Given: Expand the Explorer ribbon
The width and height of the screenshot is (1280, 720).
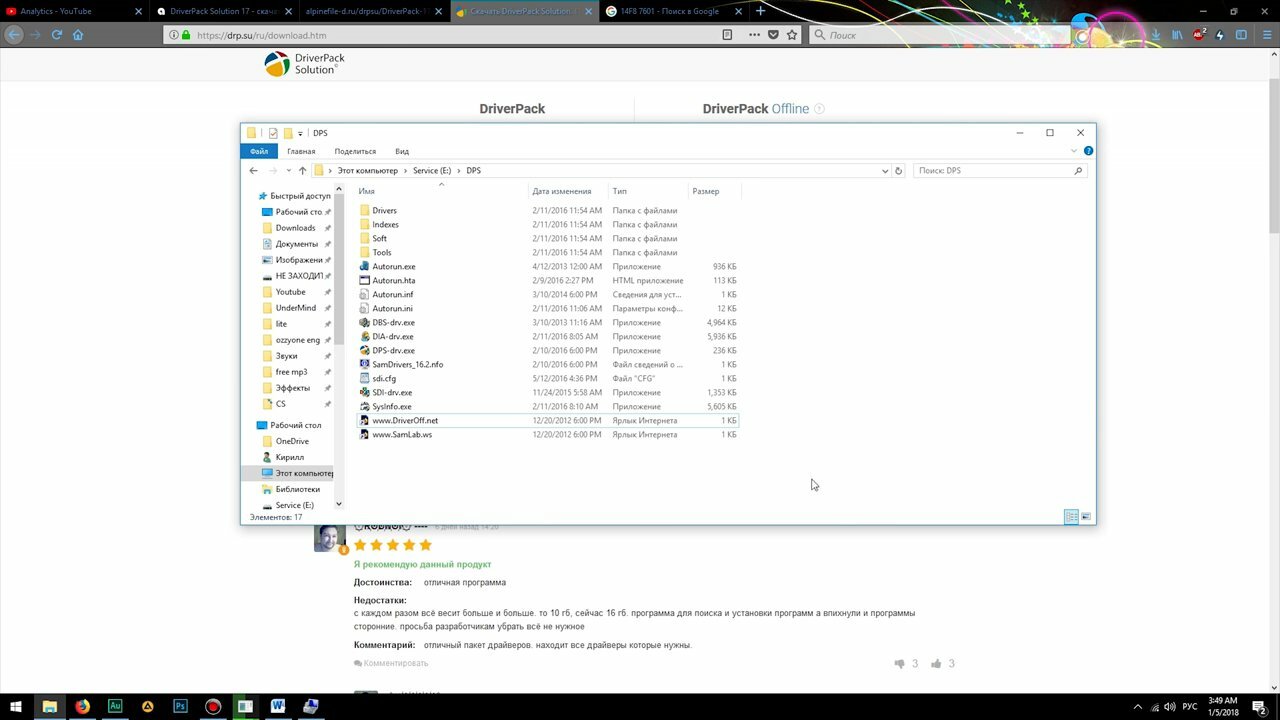Looking at the screenshot, I should [x=1074, y=151].
